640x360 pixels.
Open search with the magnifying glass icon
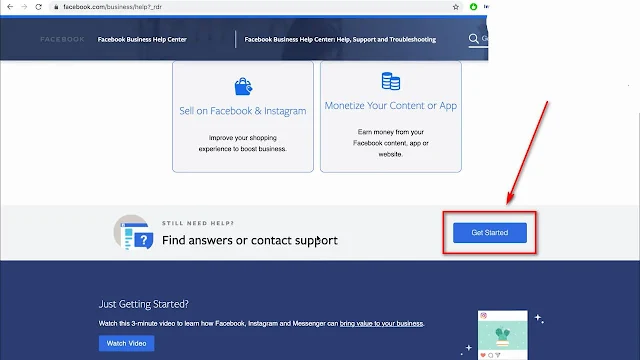[x=473, y=39]
